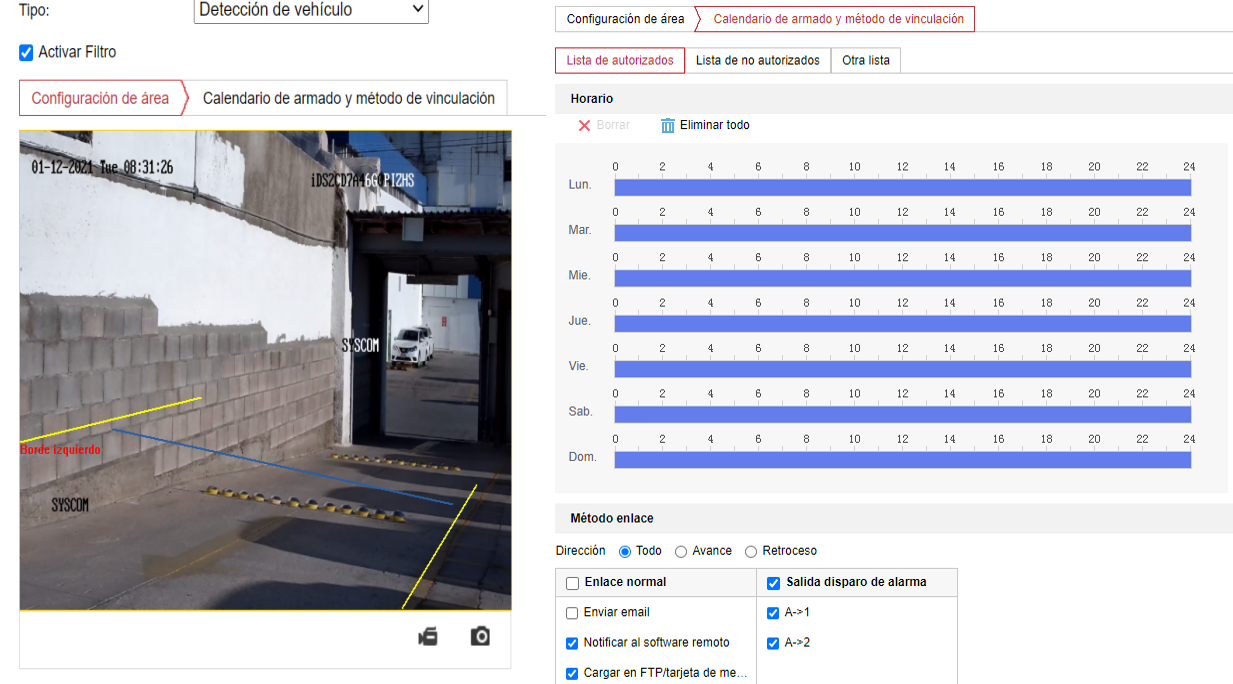
Task: Click the Lun. schedule time bar
Action: tap(903, 187)
